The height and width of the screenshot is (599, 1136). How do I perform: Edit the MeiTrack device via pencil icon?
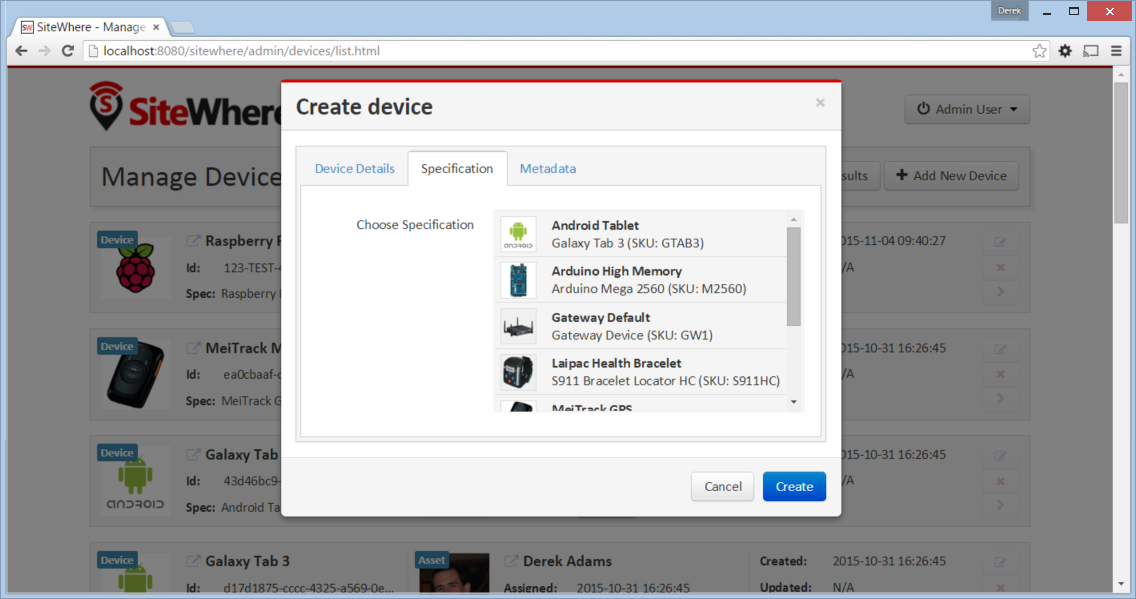pos(1001,349)
